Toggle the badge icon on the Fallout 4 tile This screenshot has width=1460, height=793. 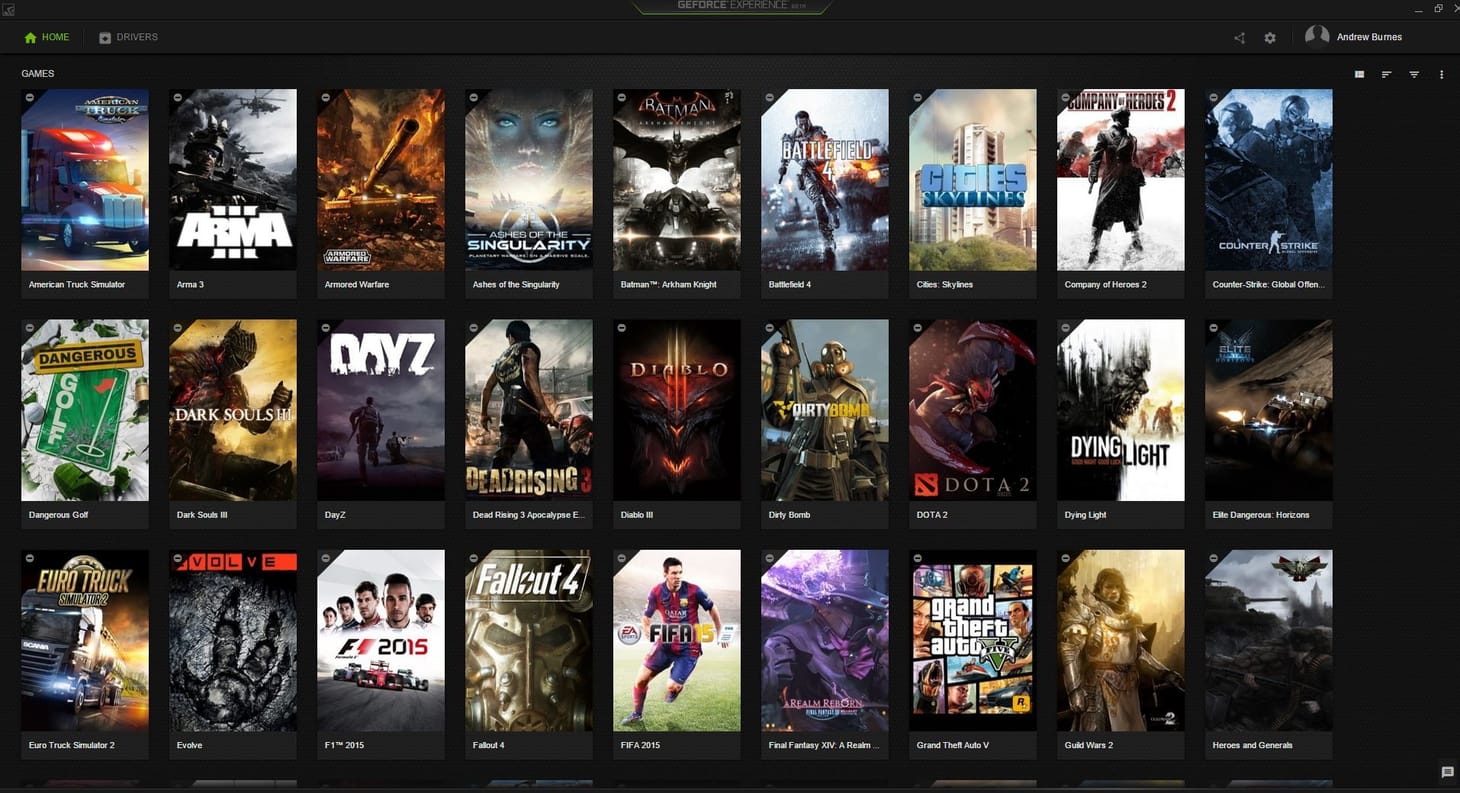(473, 558)
